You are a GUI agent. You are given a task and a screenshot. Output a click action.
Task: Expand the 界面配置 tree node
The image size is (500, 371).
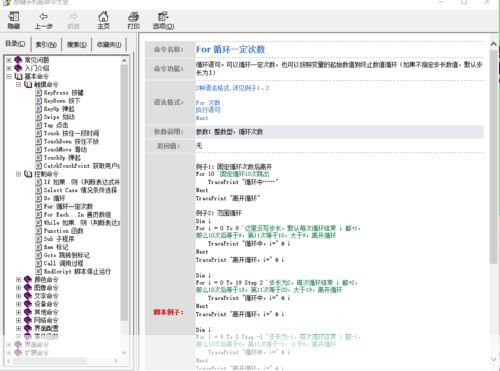coord(19,328)
